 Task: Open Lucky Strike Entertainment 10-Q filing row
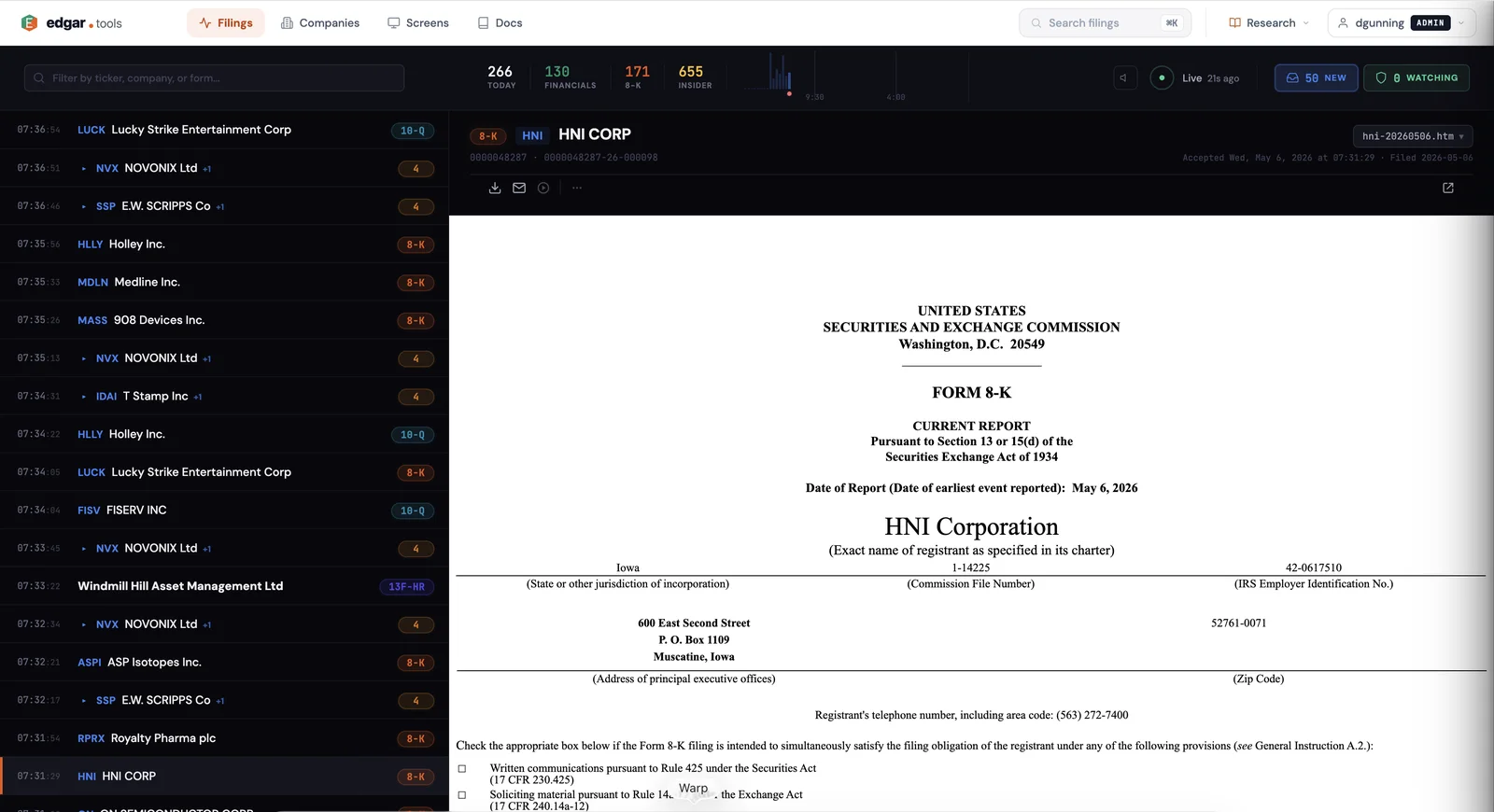[x=224, y=130]
